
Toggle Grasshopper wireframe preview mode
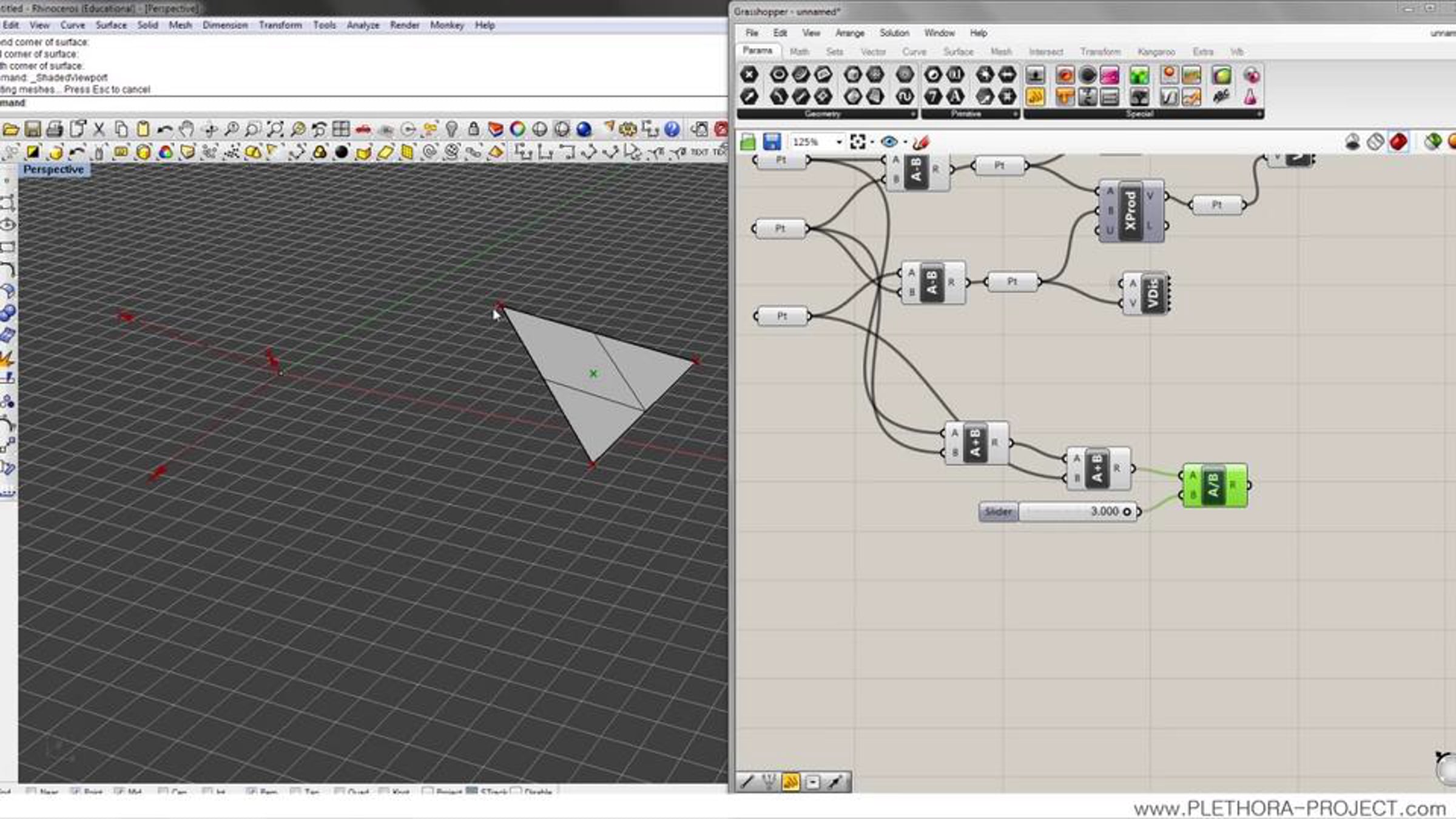point(1375,142)
